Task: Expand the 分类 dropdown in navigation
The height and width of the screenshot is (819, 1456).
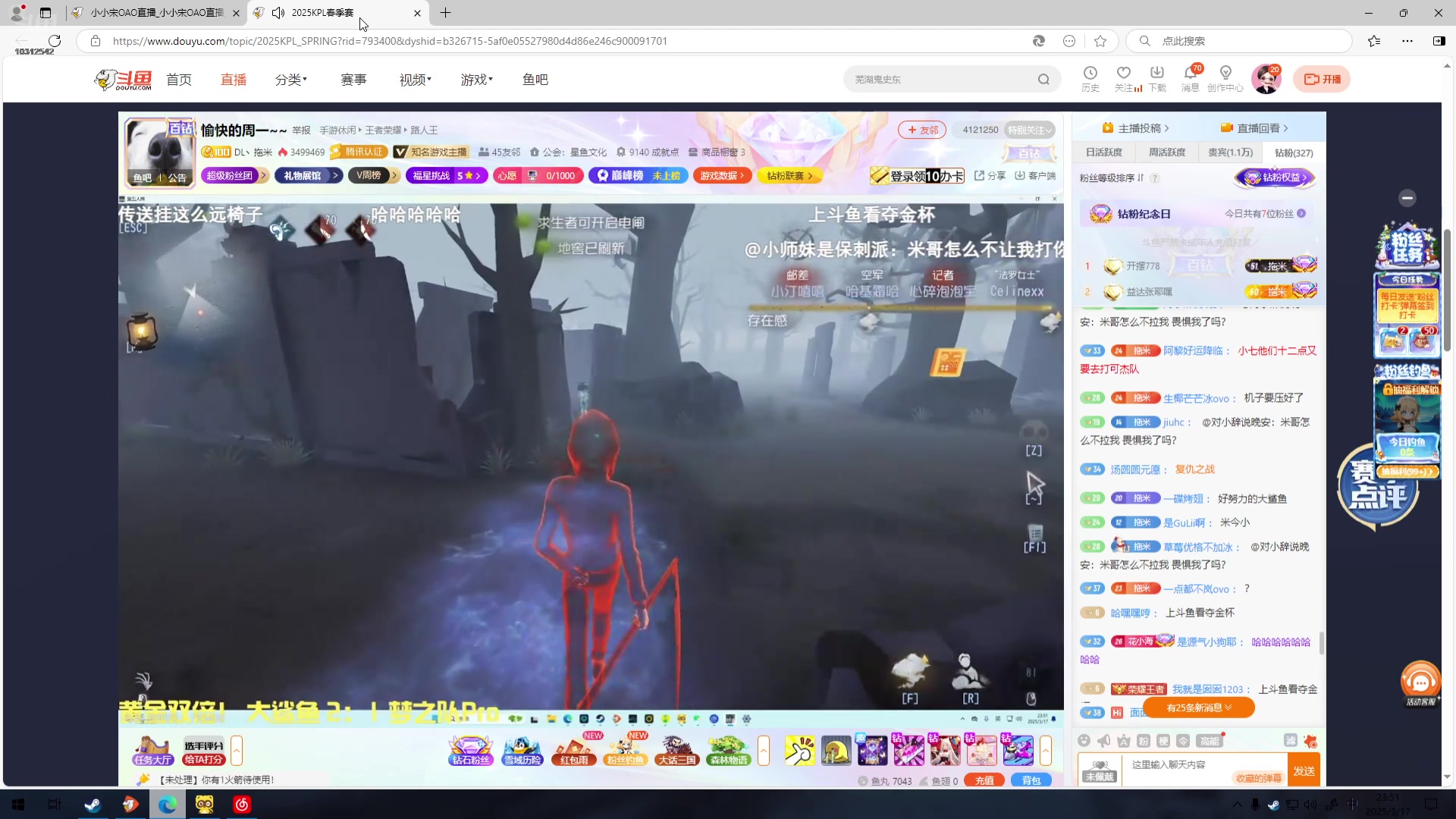Action: tap(290, 80)
